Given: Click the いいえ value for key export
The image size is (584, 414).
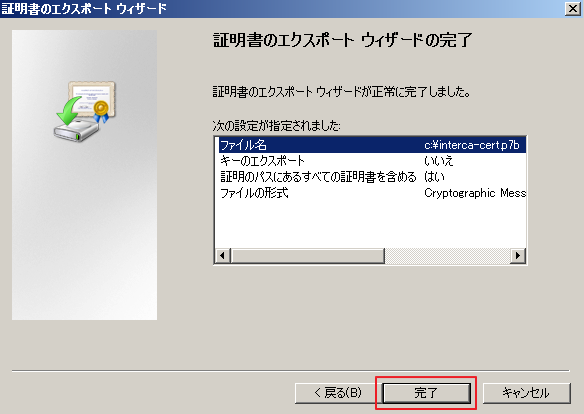Looking at the screenshot, I should pos(438,161).
